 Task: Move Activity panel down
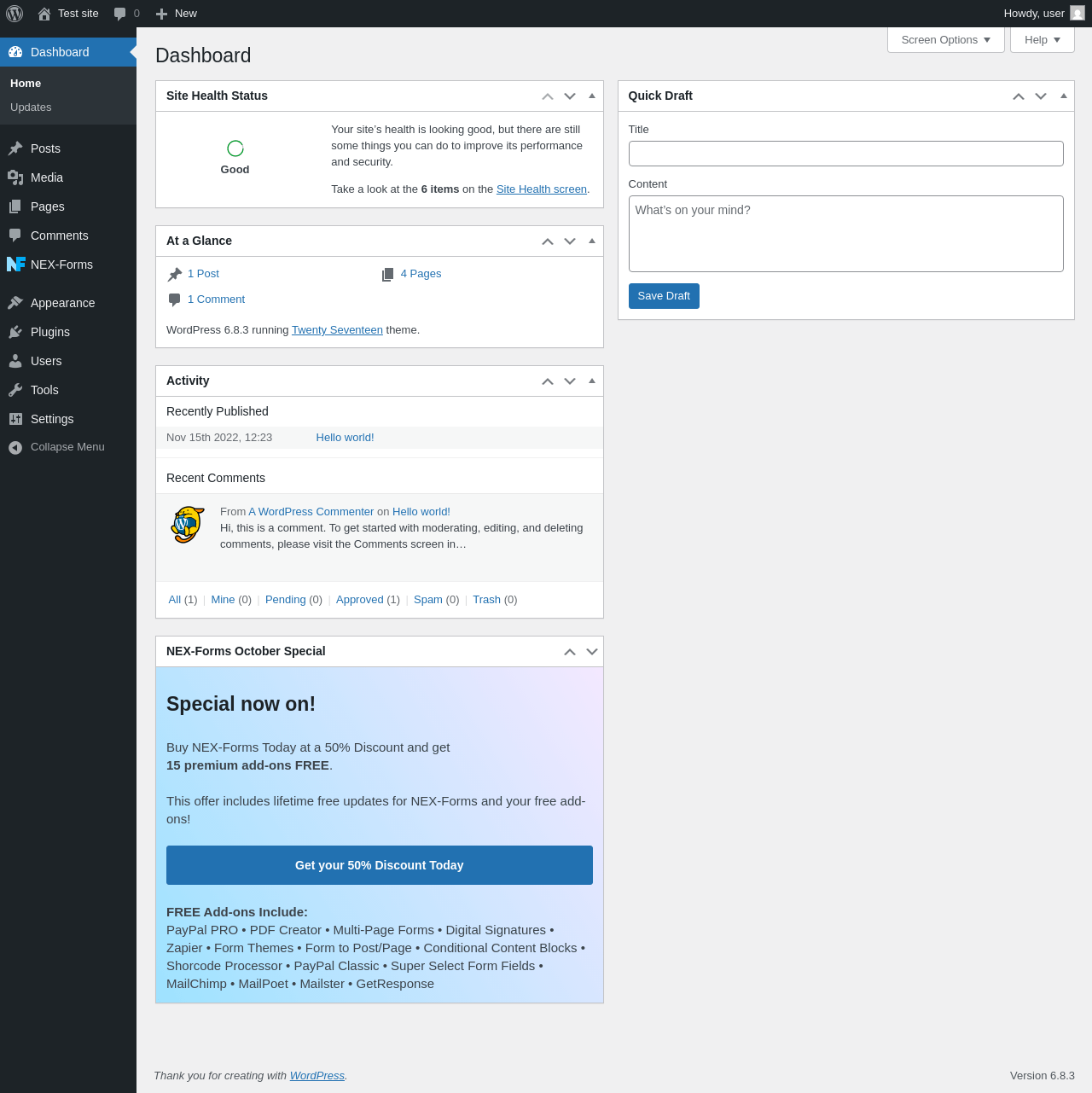click(570, 381)
